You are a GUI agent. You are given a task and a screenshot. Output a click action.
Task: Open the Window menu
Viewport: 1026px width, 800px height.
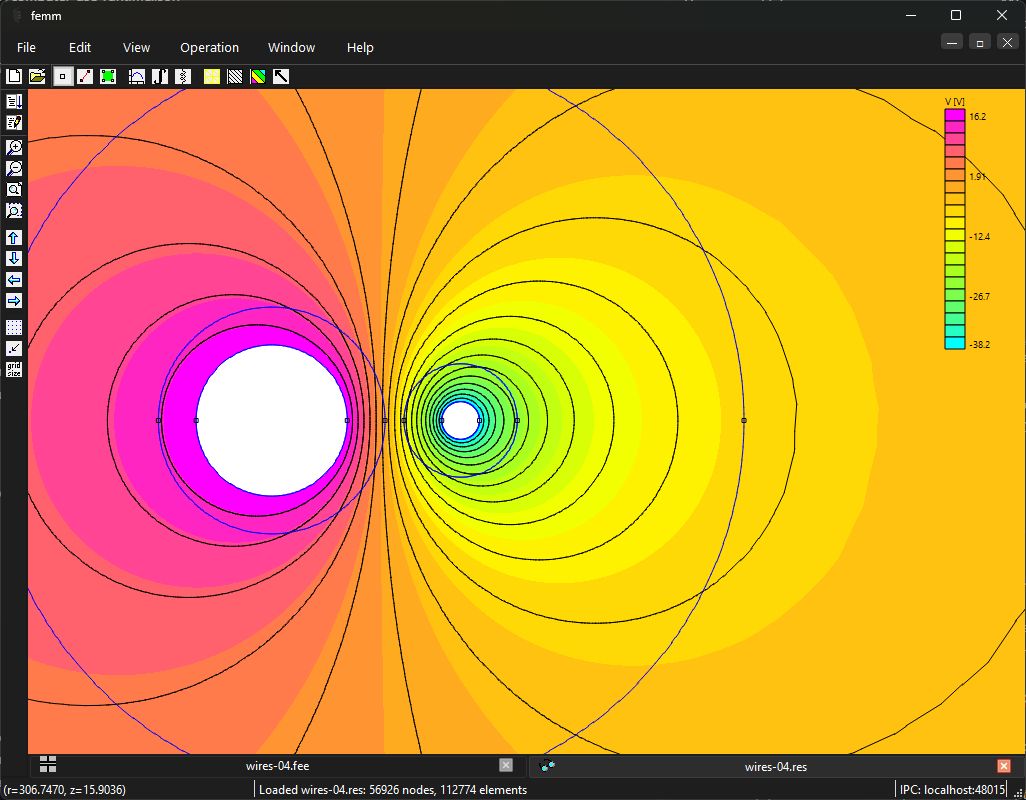[291, 47]
